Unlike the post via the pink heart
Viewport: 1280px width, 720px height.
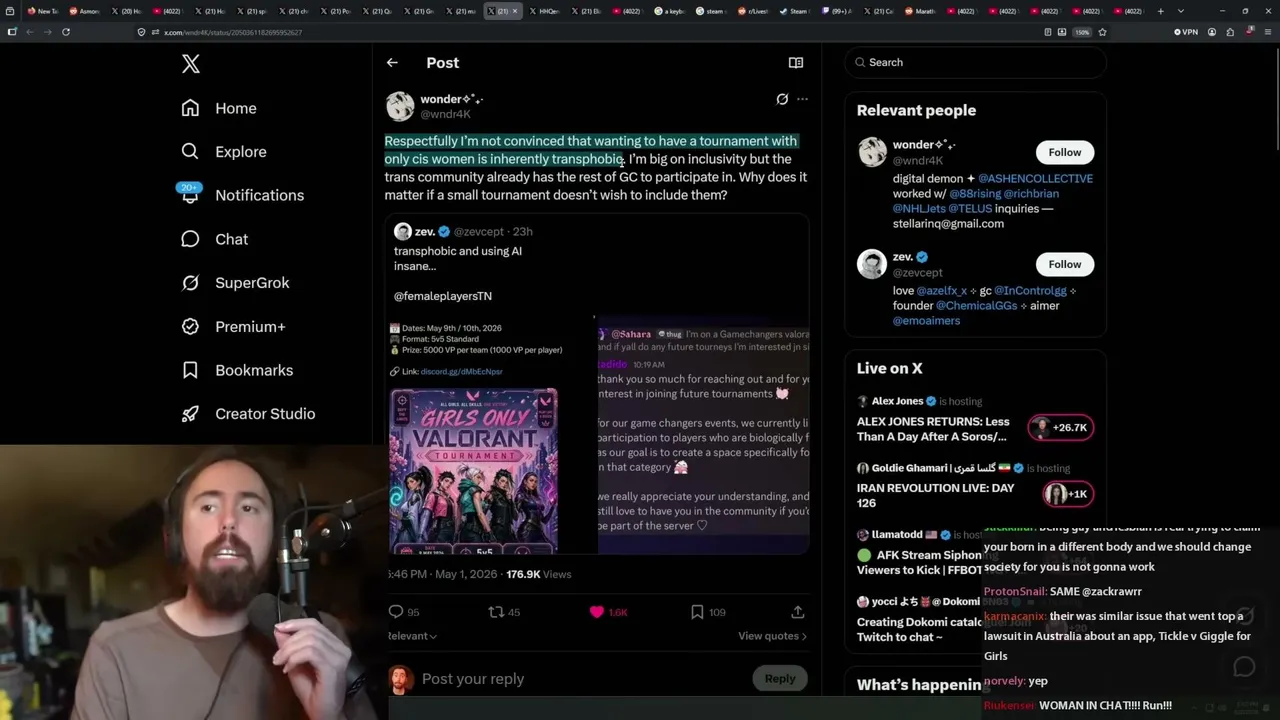click(597, 612)
